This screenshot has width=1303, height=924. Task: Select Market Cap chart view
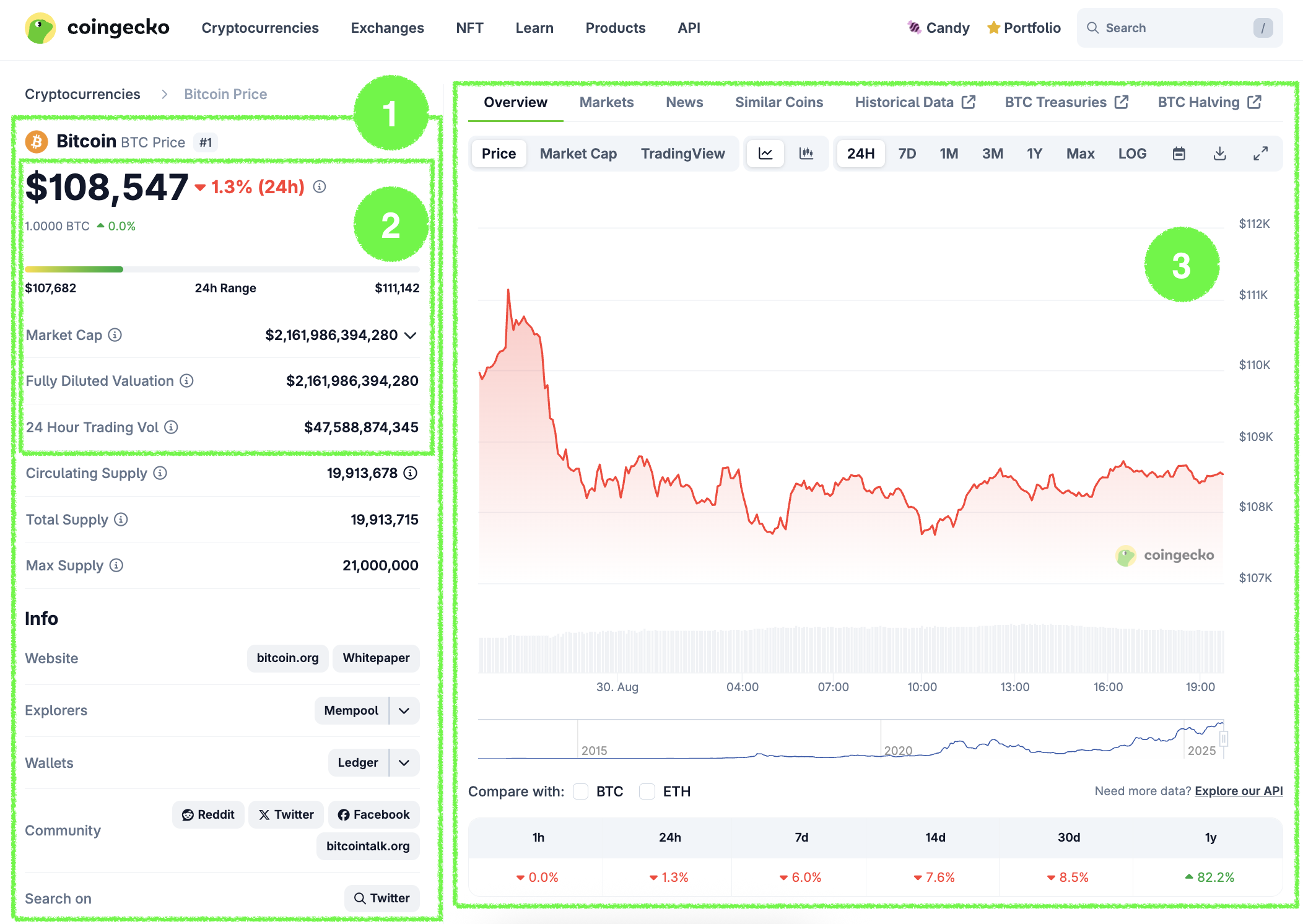tap(578, 154)
